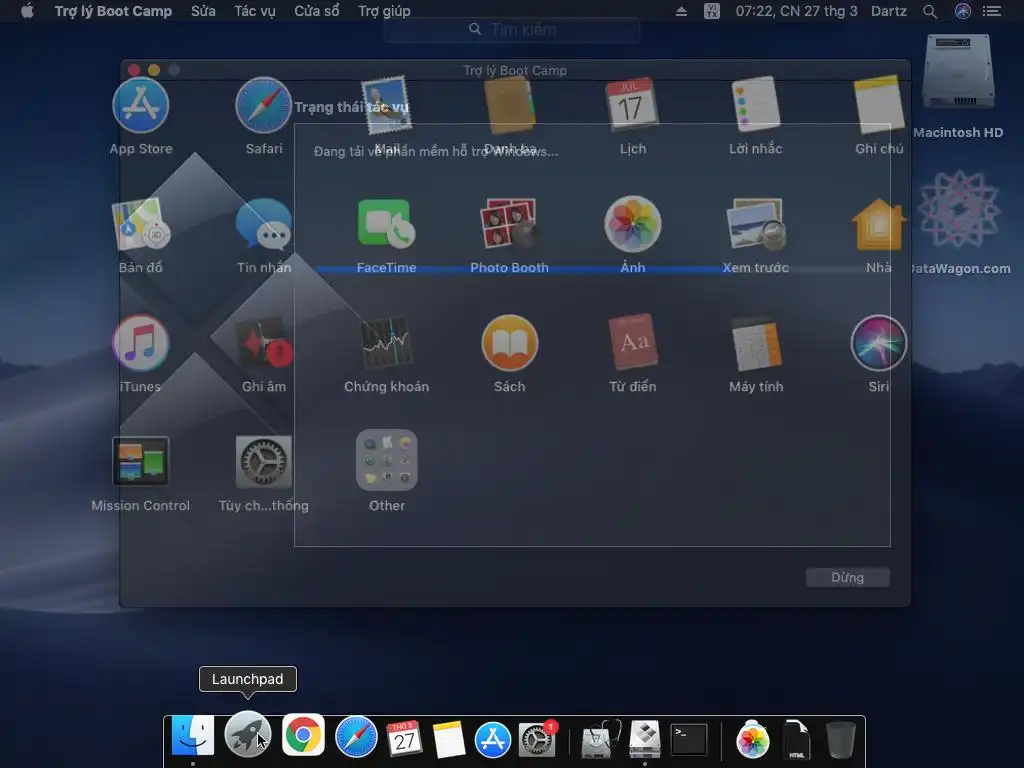Open App Store from the Dock
The width and height of the screenshot is (1024, 768).
[492, 740]
